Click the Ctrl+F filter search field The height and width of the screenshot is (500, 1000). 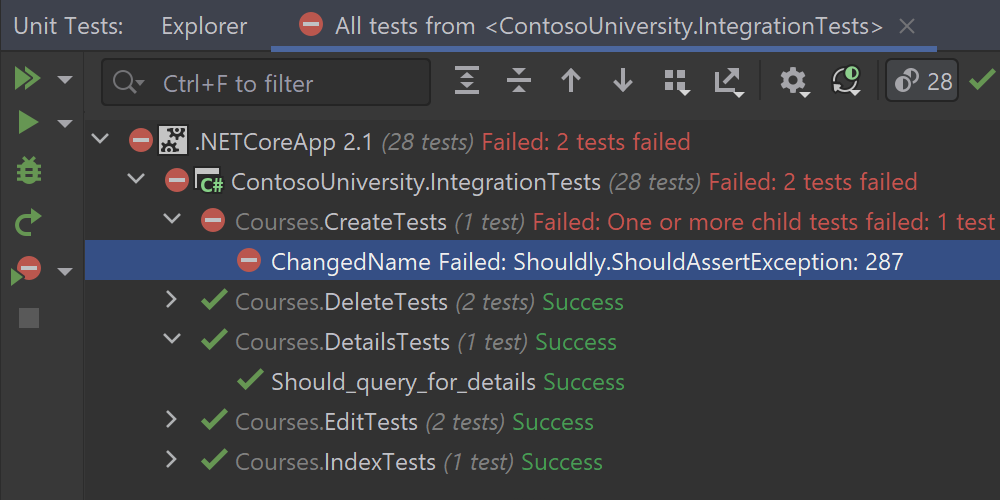280,83
